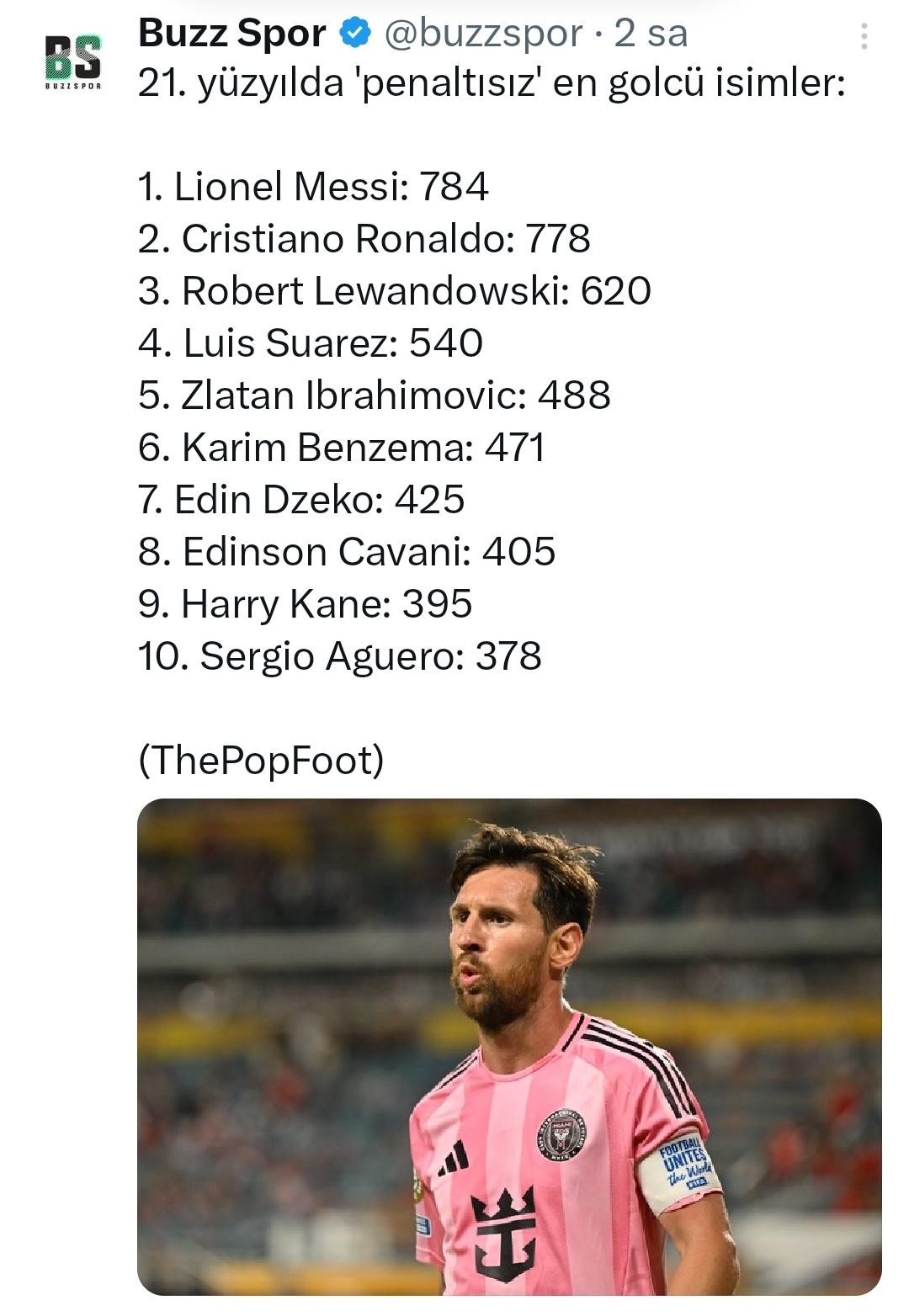Open the Buzz Spor display name link
This screenshot has width=909, height=1316.
231,34
